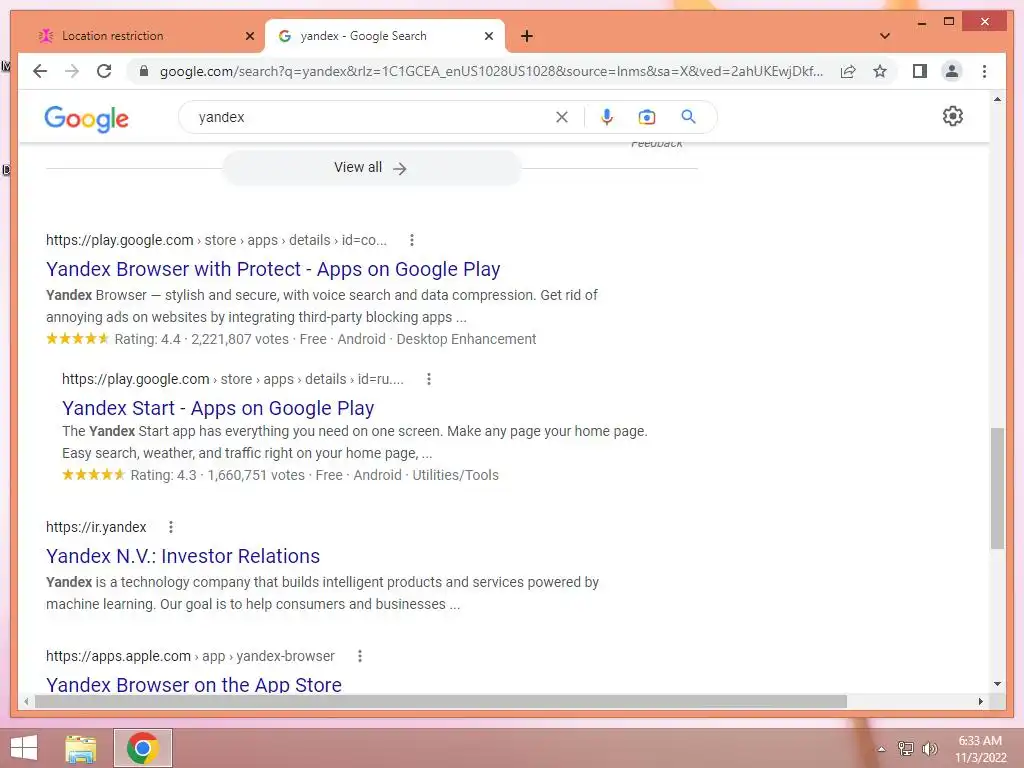Open Yandex N.V.: Investor Relations link
The image size is (1024, 768).
pyautogui.click(x=183, y=556)
